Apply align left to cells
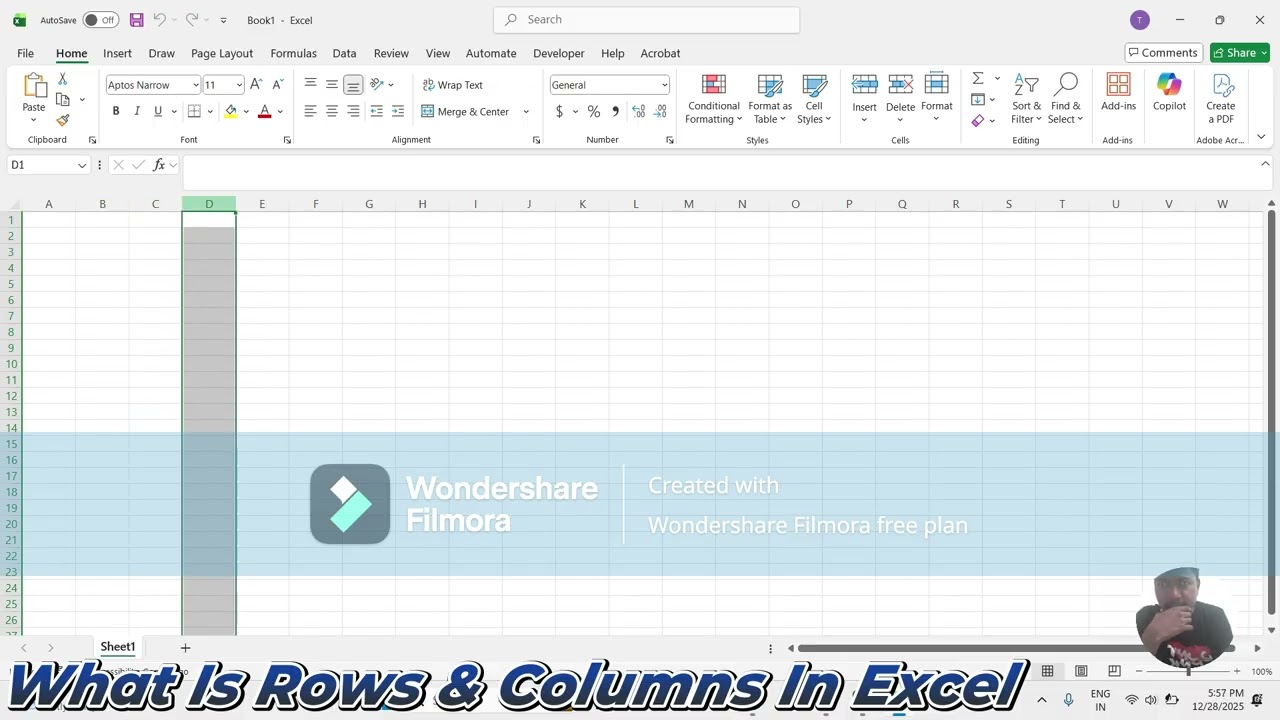This screenshot has width=1280, height=720. tap(311, 111)
